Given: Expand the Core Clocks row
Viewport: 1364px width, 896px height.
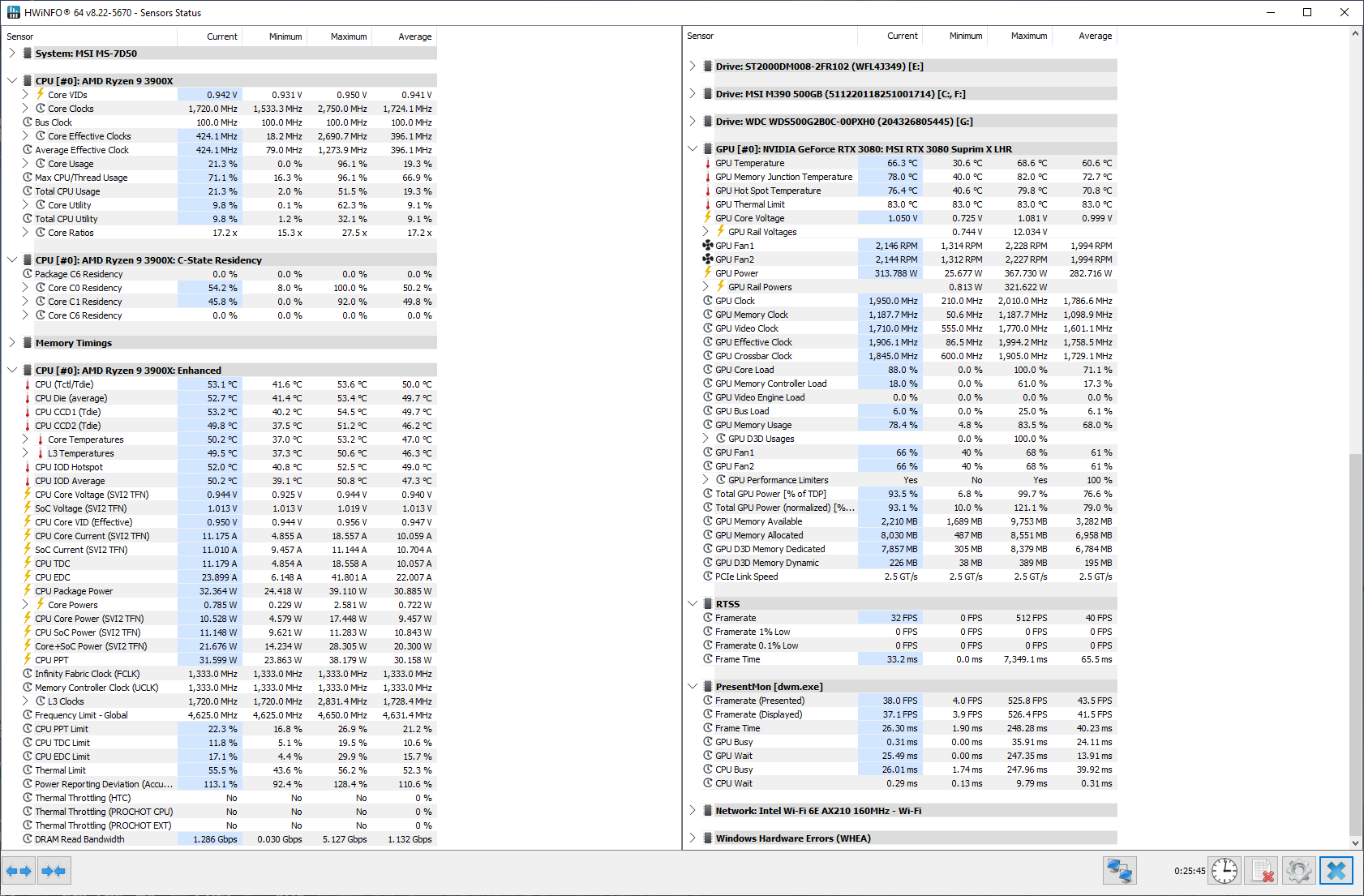Looking at the screenshot, I should point(25,109).
